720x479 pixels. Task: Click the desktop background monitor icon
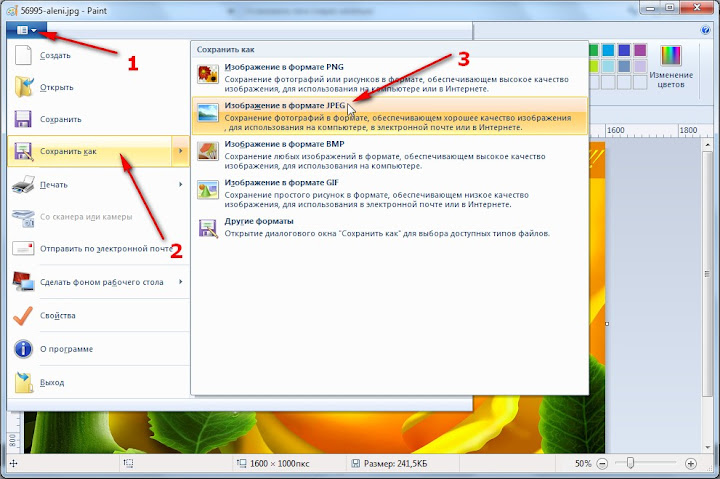(x=23, y=282)
